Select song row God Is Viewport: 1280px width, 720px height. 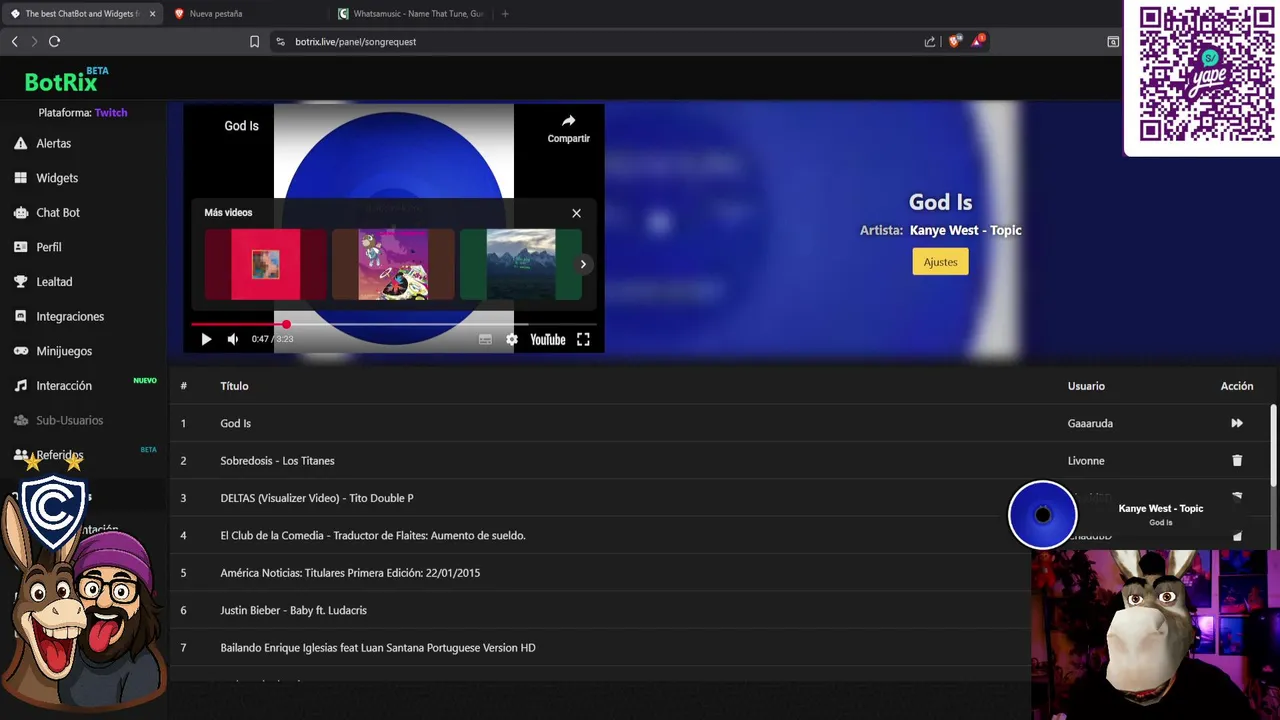[x=720, y=423]
